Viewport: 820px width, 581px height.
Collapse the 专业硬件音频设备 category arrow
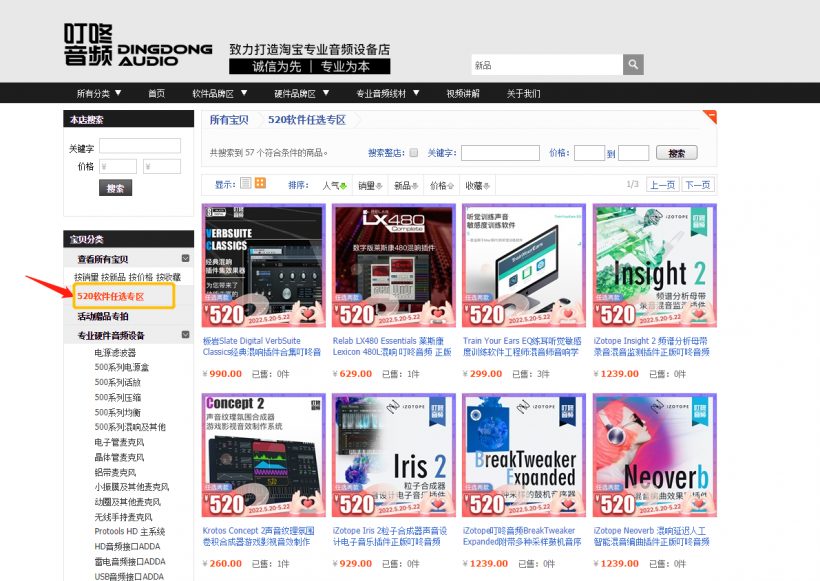pos(185,335)
